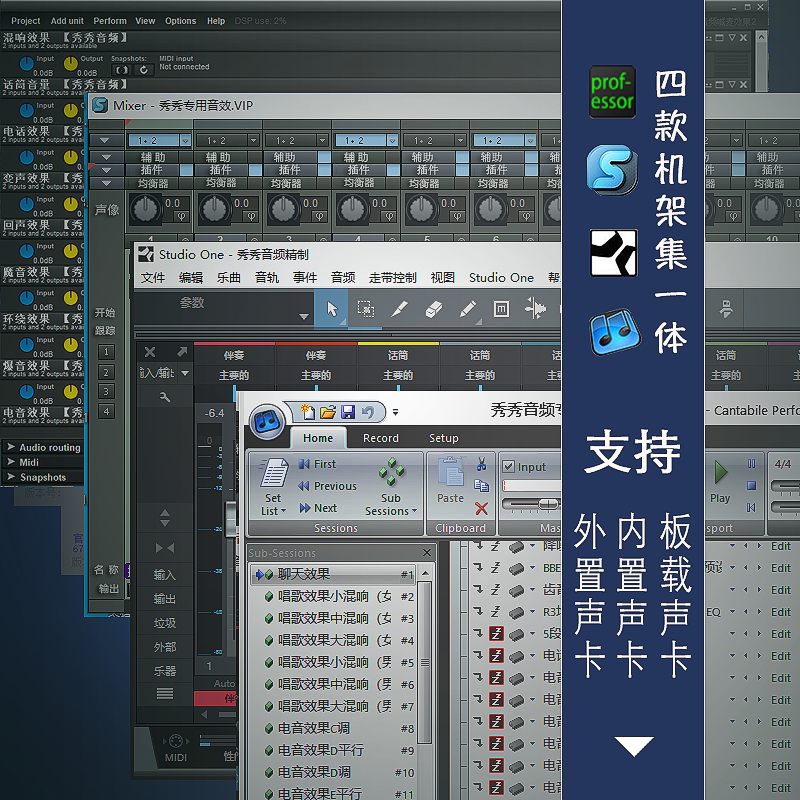
Task: Choose the paint brush tool in Studio One
Action: pos(467,309)
